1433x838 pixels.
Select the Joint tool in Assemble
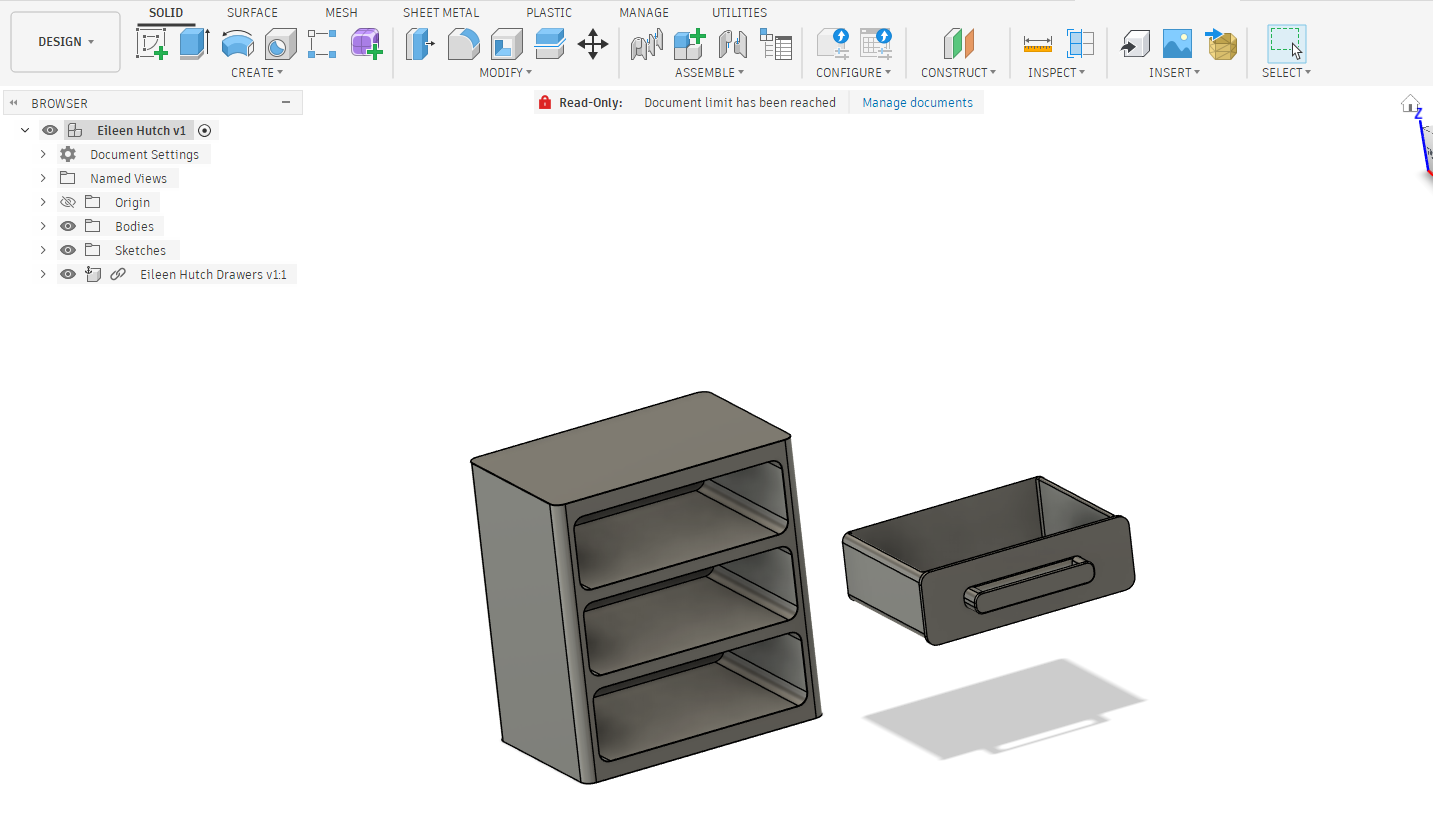click(x=647, y=44)
